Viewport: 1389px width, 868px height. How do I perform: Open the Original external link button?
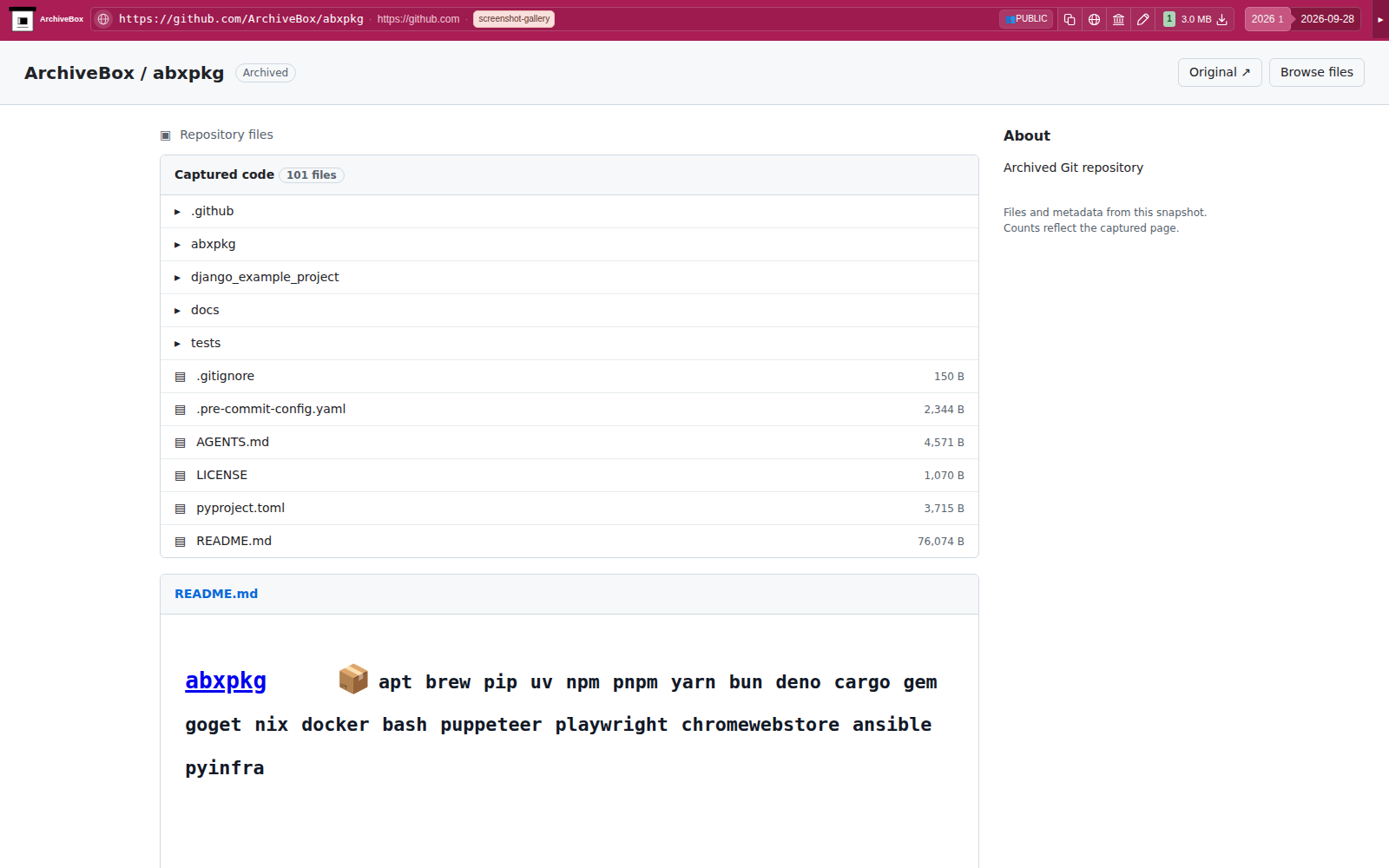[x=1220, y=72]
